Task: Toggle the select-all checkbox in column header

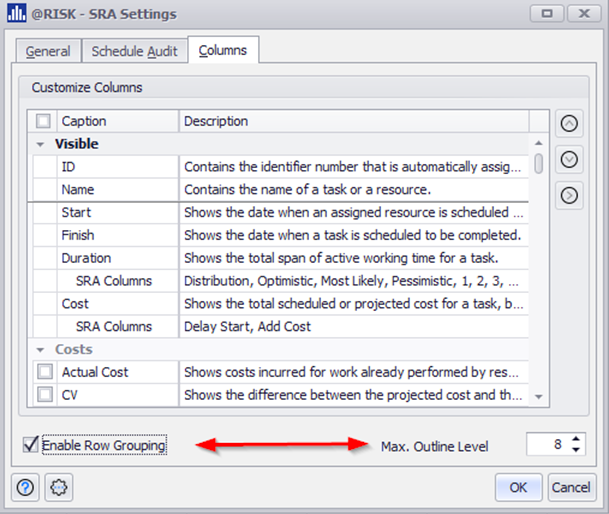Action: point(43,121)
